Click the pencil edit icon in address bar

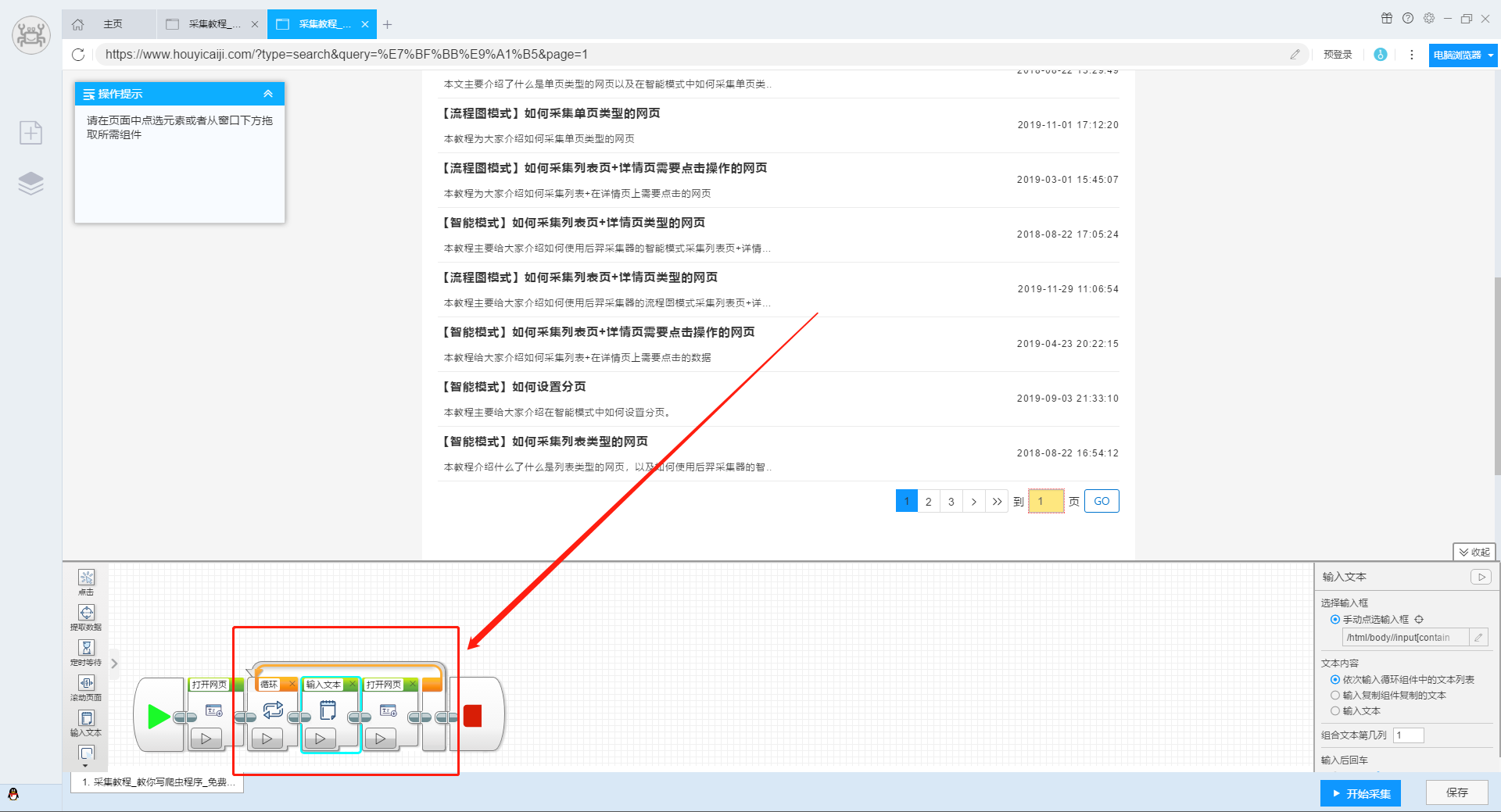click(x=1295, y=55)
